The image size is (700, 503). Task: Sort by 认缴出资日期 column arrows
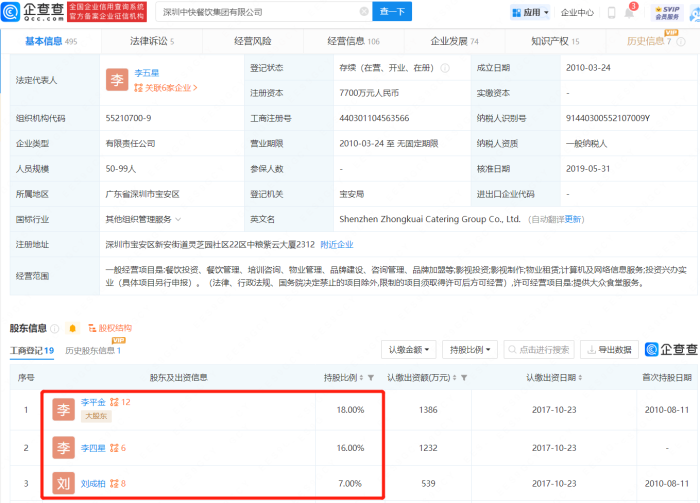click(x=580, y=378)
